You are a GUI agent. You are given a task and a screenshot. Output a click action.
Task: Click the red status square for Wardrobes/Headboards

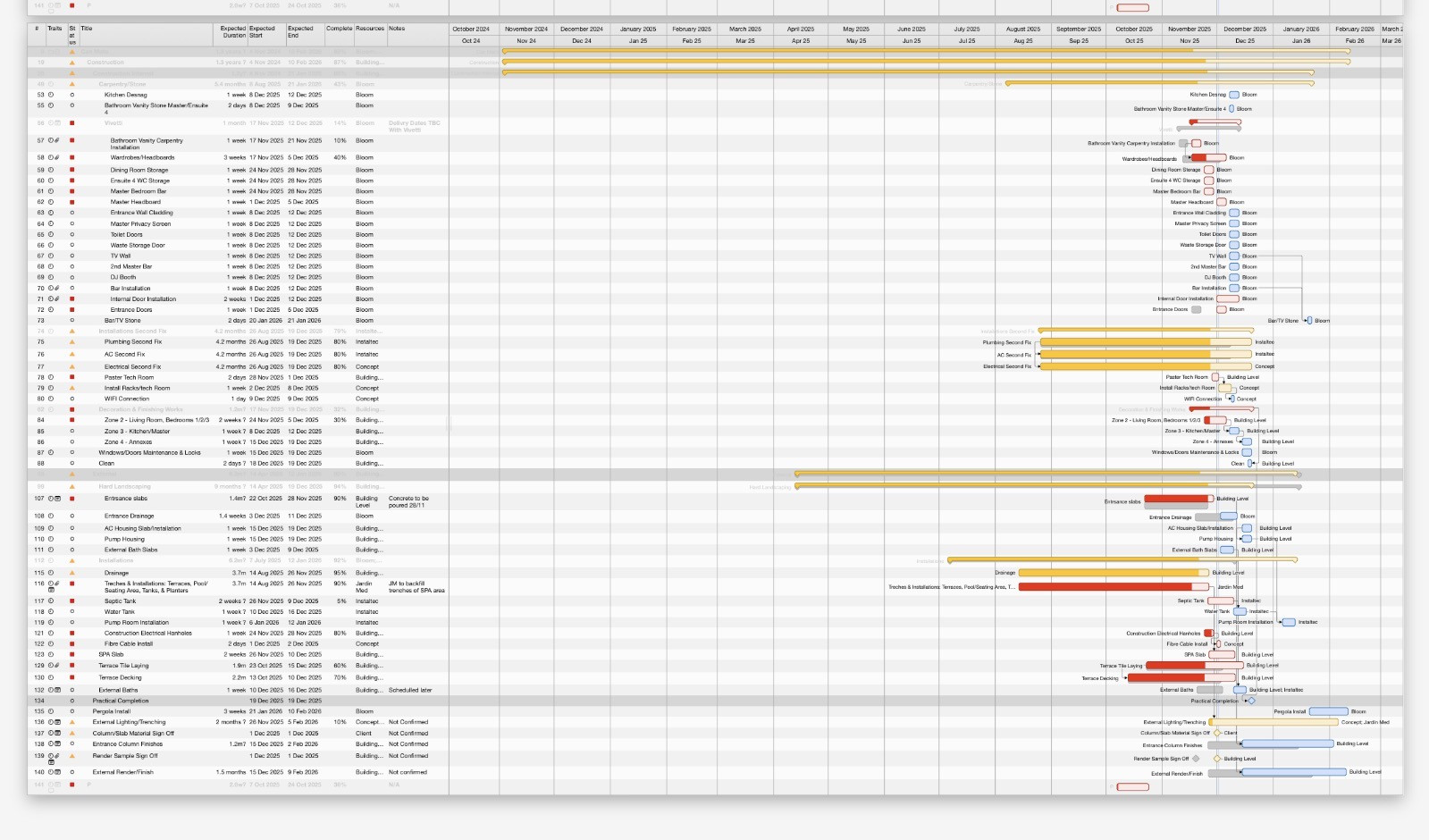[x=72, y=157]
